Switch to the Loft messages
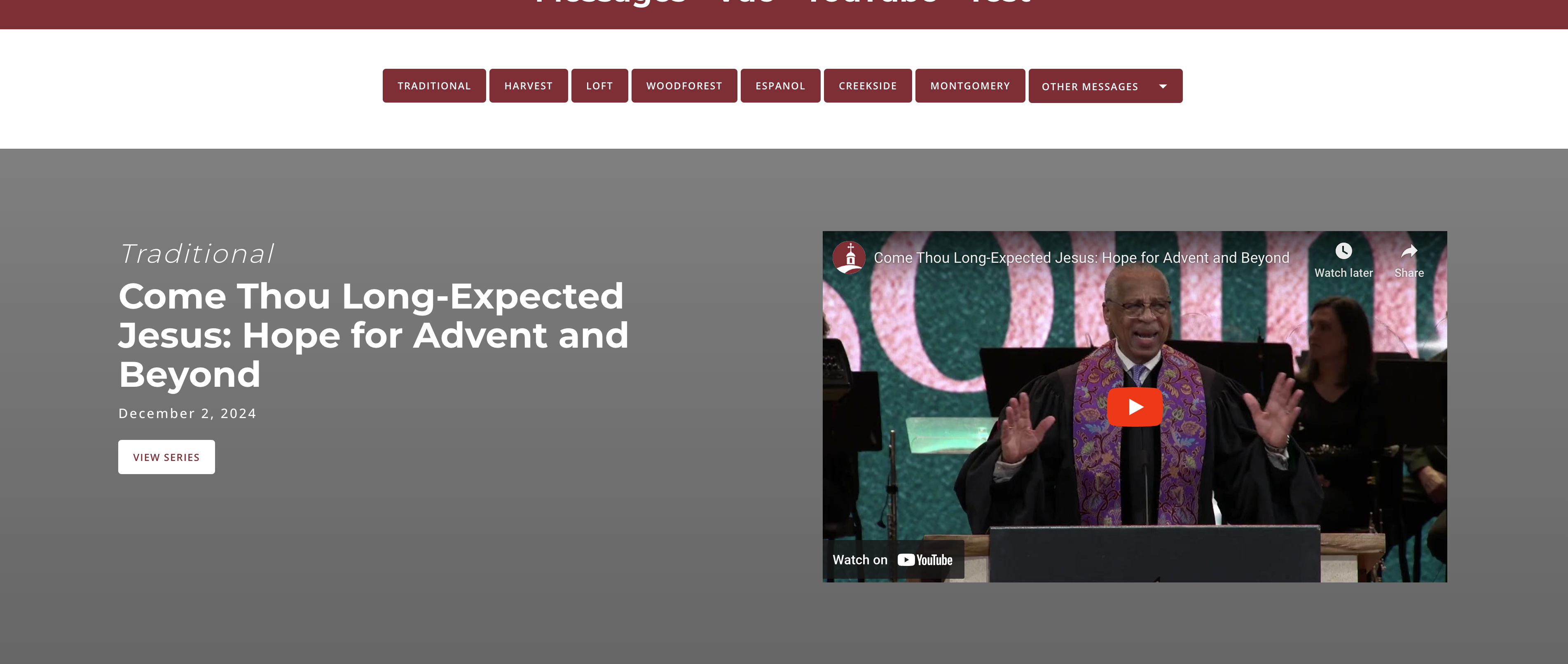1568x664 pixels. click(599, 86)
